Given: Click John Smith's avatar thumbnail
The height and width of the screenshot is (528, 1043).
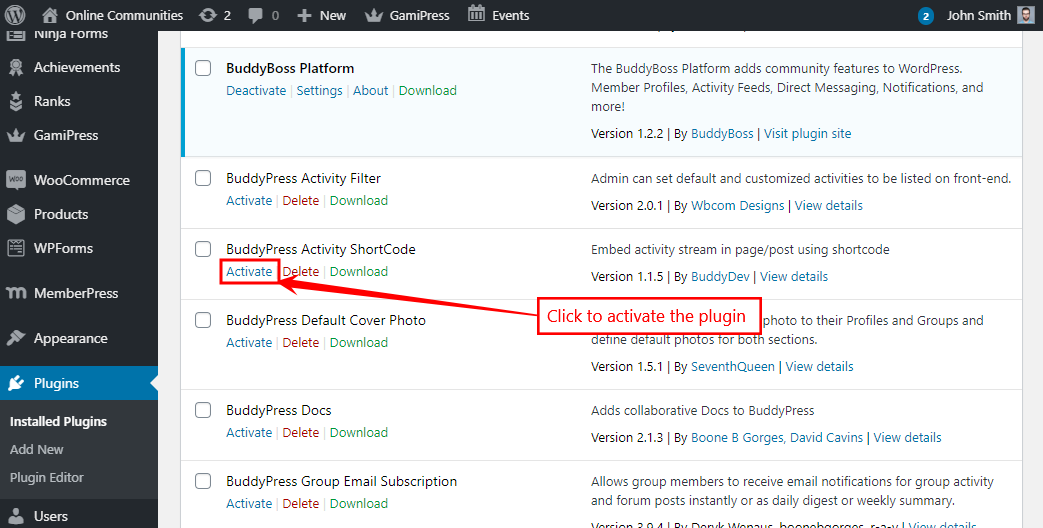Looking at the screenshot, I should [1026, 15].
